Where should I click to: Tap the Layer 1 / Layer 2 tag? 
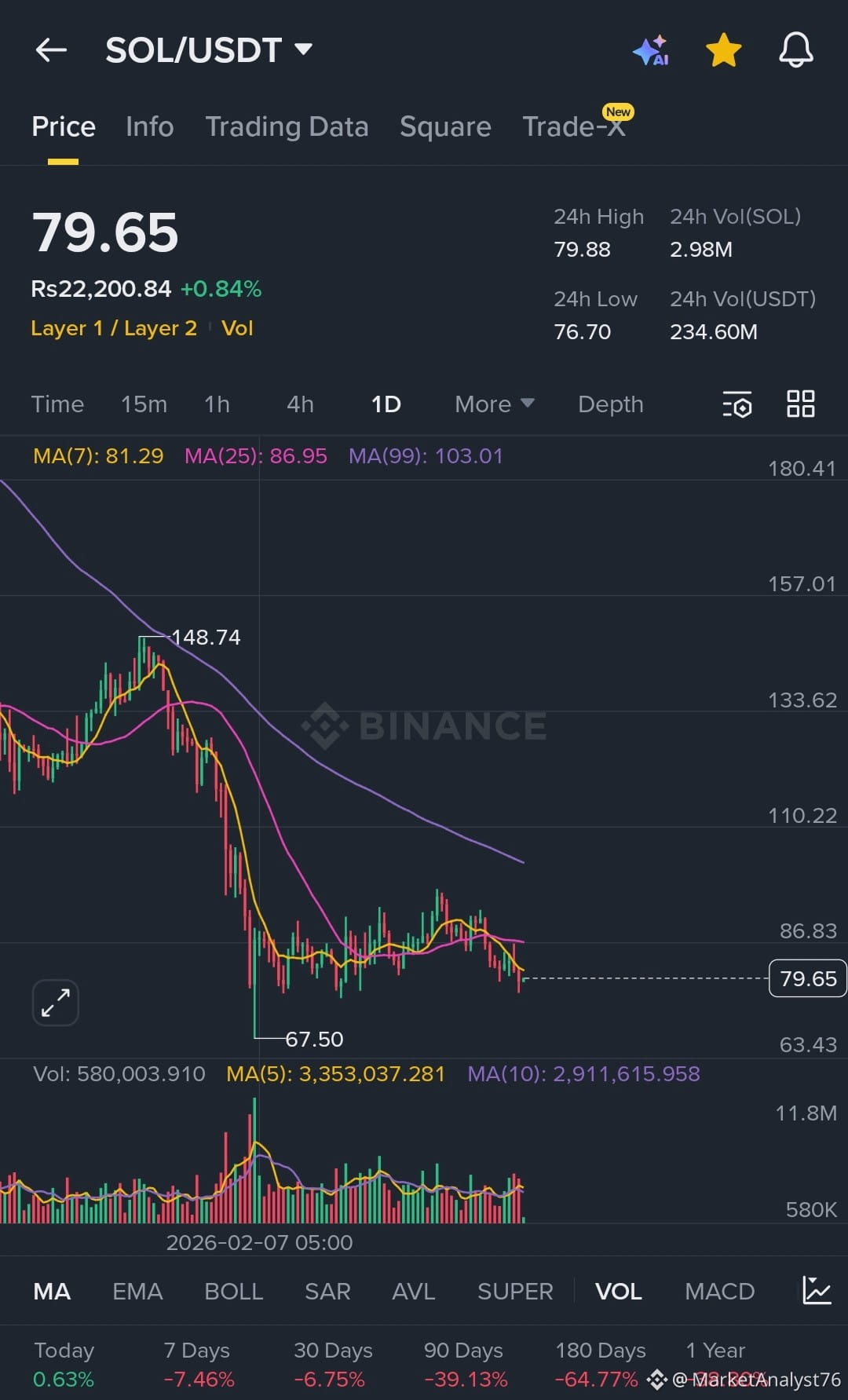pos(114,328)
